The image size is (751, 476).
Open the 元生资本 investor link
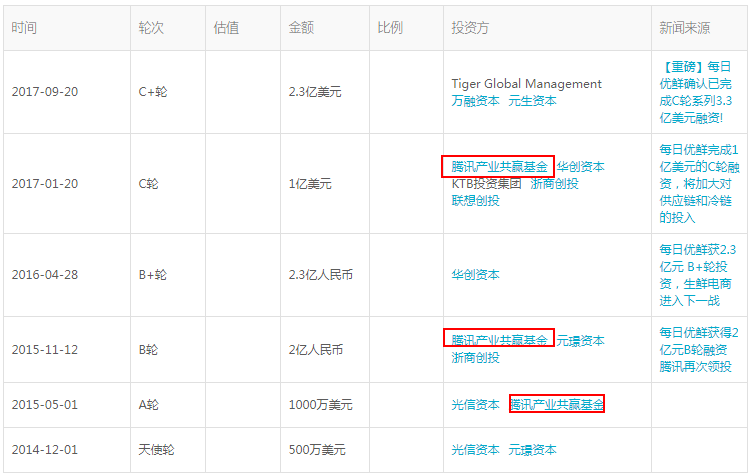coord(532,101)
